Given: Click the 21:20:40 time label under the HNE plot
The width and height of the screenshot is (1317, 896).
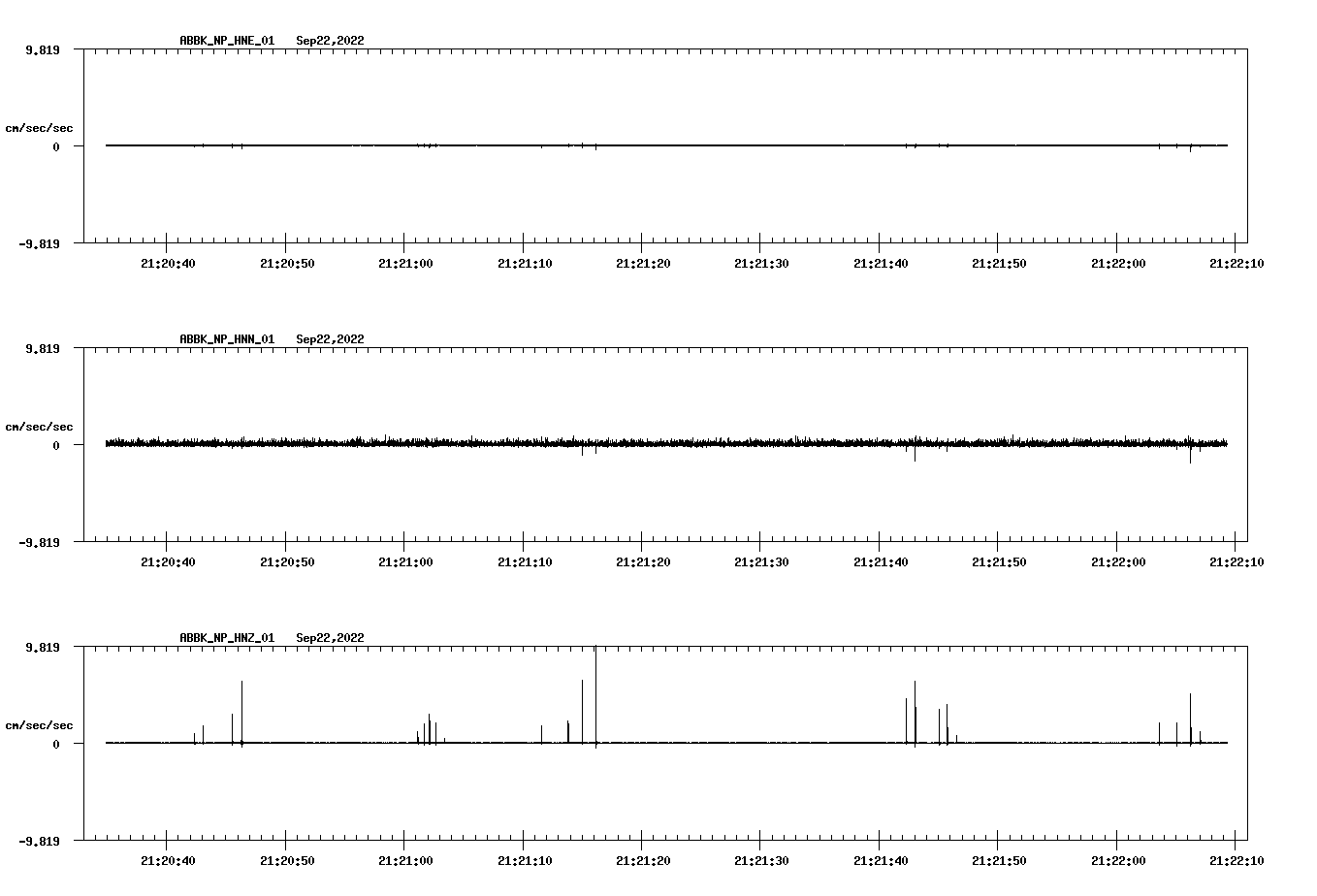Looking at the screenshot, I should coord(168,263).
